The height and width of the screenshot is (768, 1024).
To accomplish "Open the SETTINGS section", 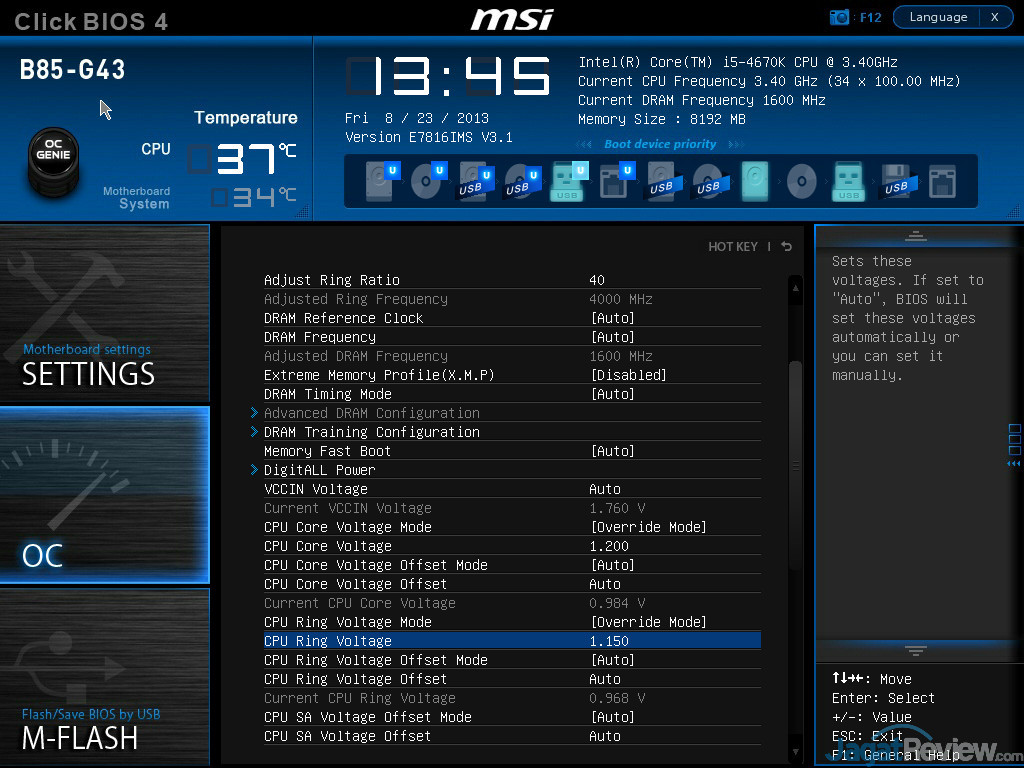I will [x=104, y=313].
